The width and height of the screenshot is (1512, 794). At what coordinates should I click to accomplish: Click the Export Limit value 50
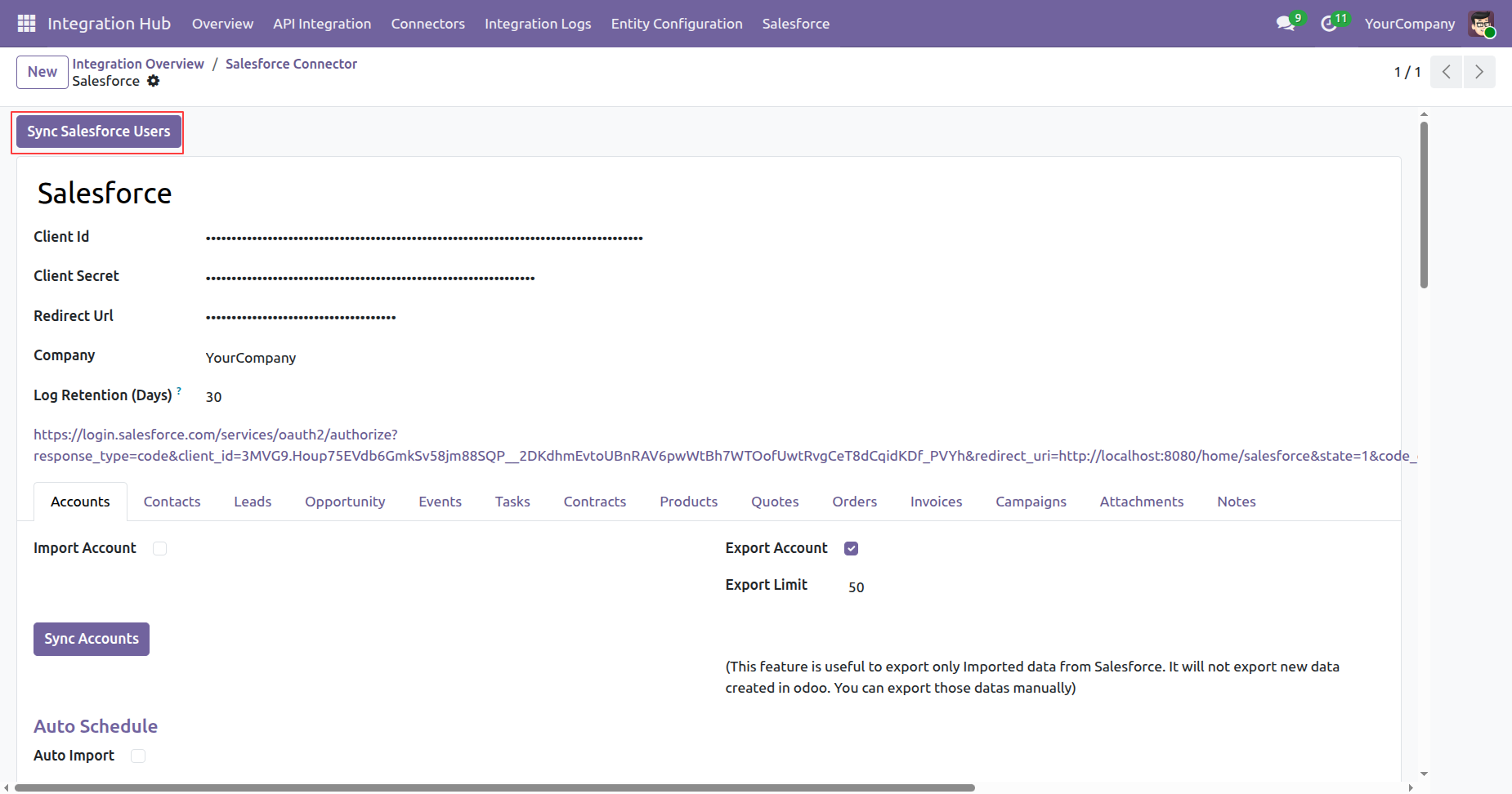pyautogui.click(x=856, y=587)
